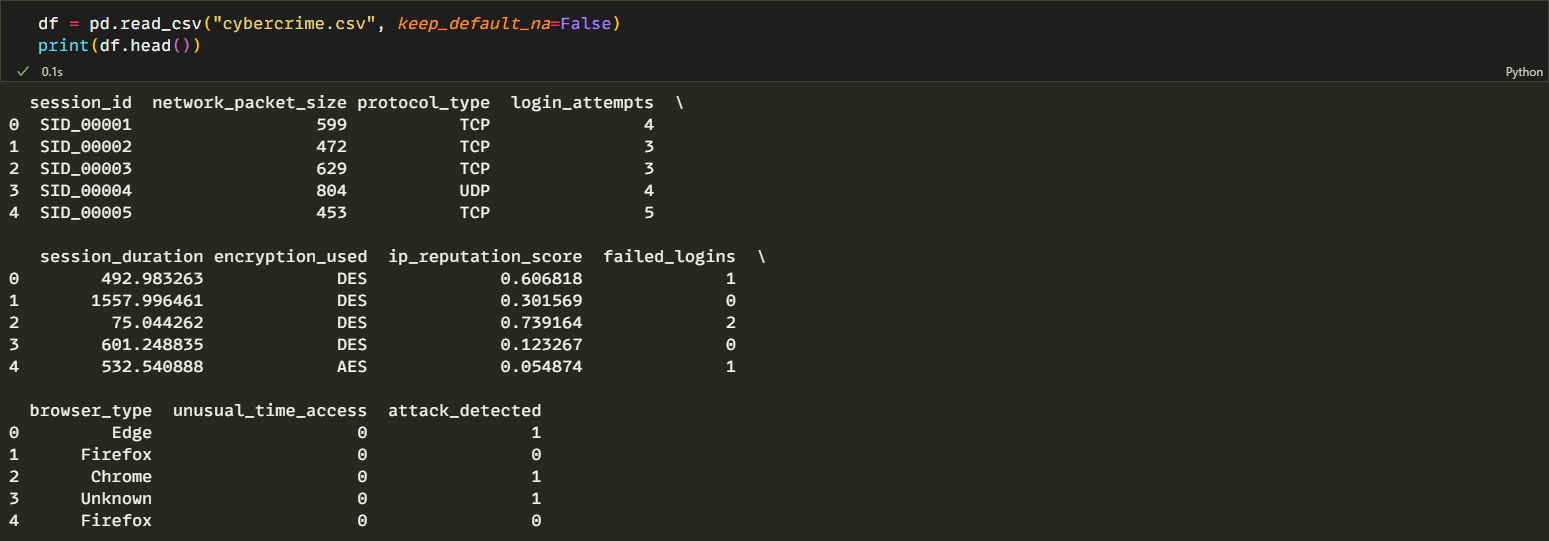
Task: Click the False value in the code
Action: [585, 23]
